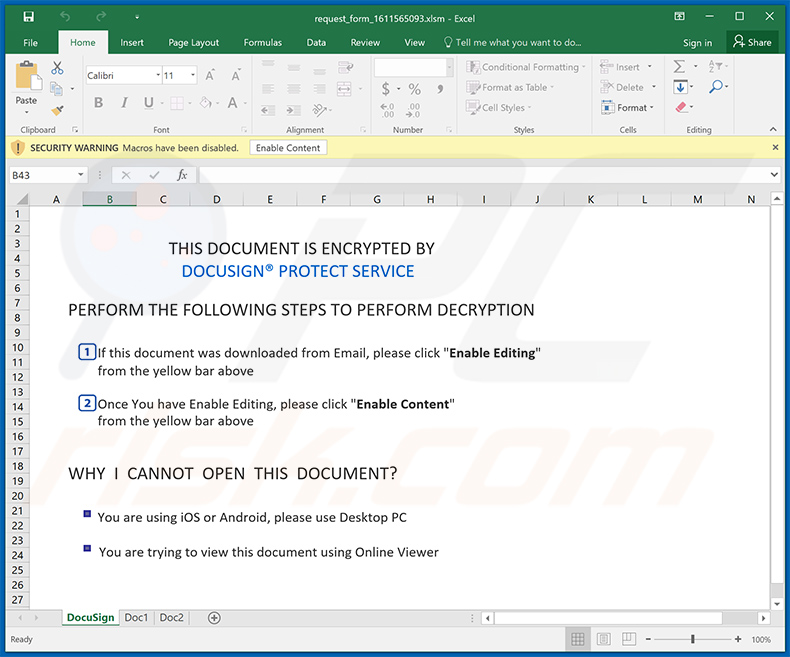
Task: Select the Review tab
Action: click(x=365, y=43)
